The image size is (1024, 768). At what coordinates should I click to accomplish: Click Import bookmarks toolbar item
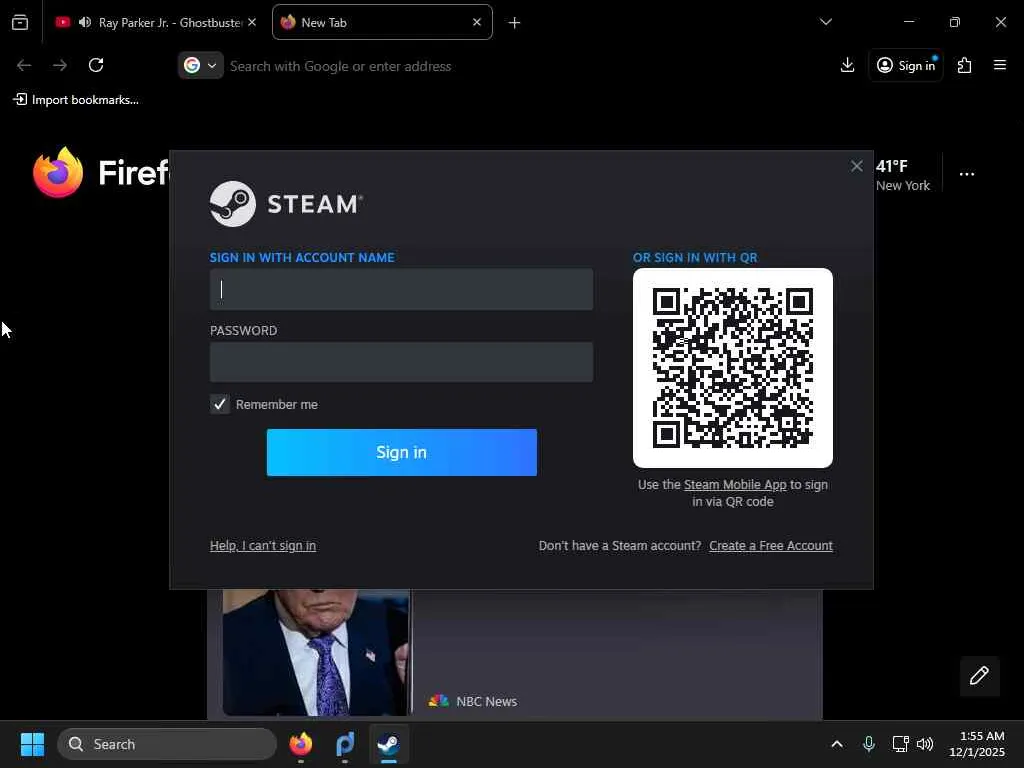coord(76,100)
